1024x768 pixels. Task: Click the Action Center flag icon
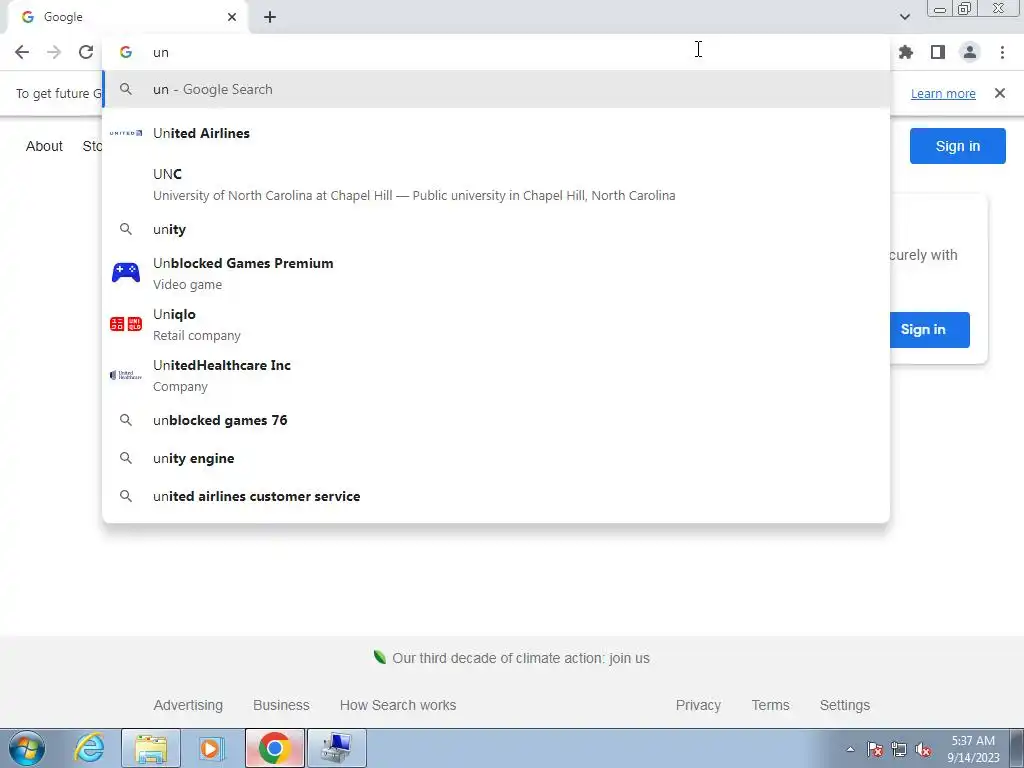click(875, 749)
